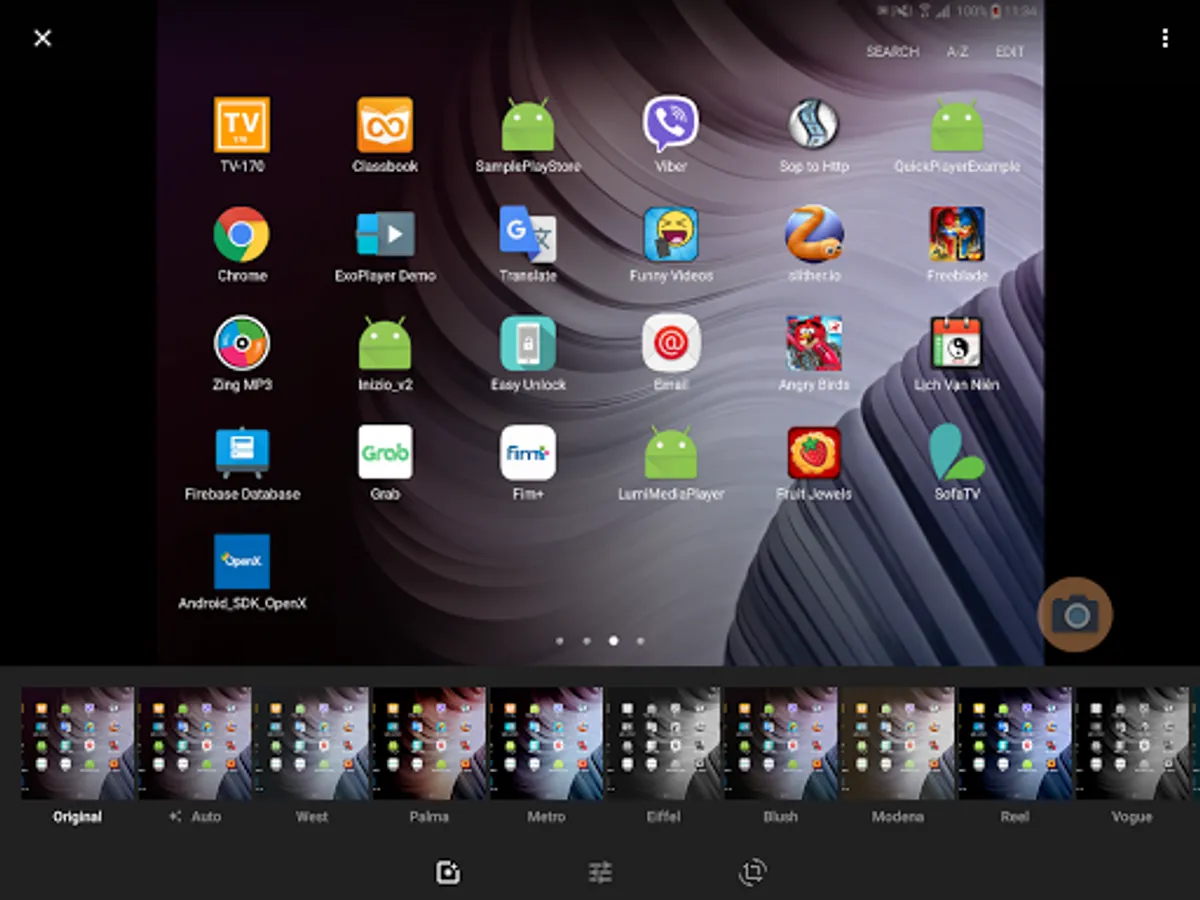Open the Sop to Http app

[813, 125]
